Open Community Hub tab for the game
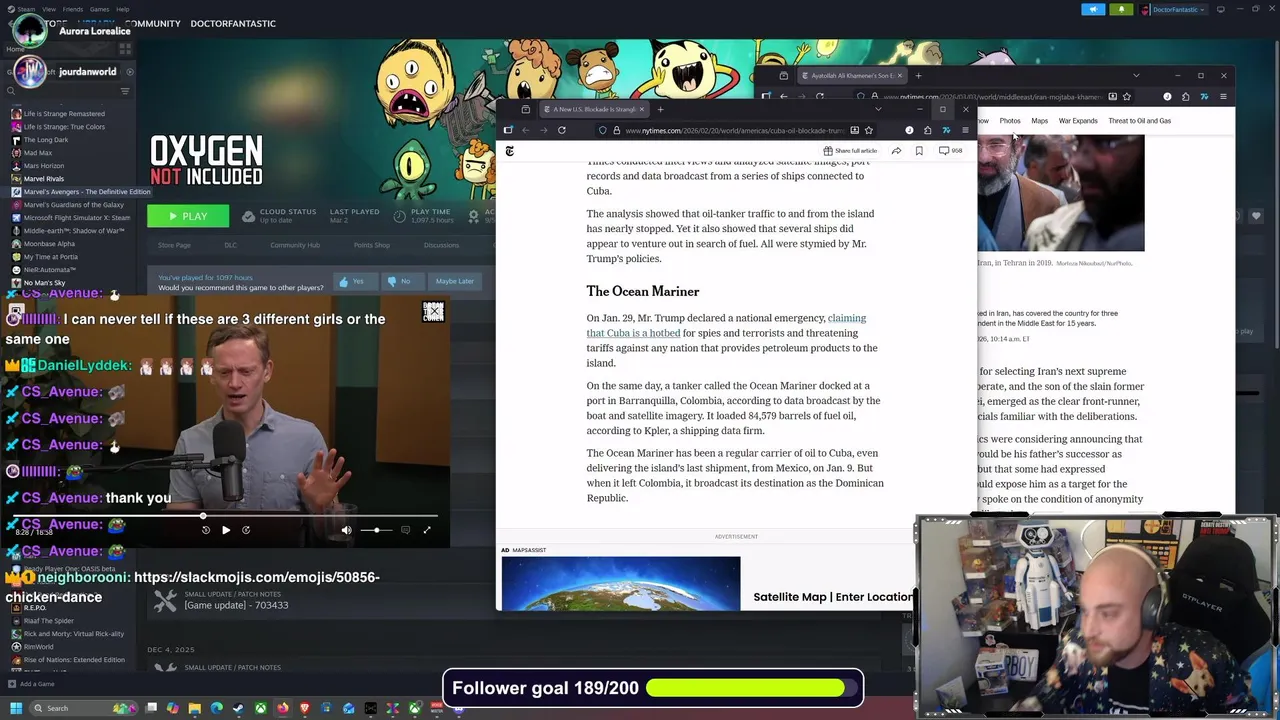 (x=295, y=245)
